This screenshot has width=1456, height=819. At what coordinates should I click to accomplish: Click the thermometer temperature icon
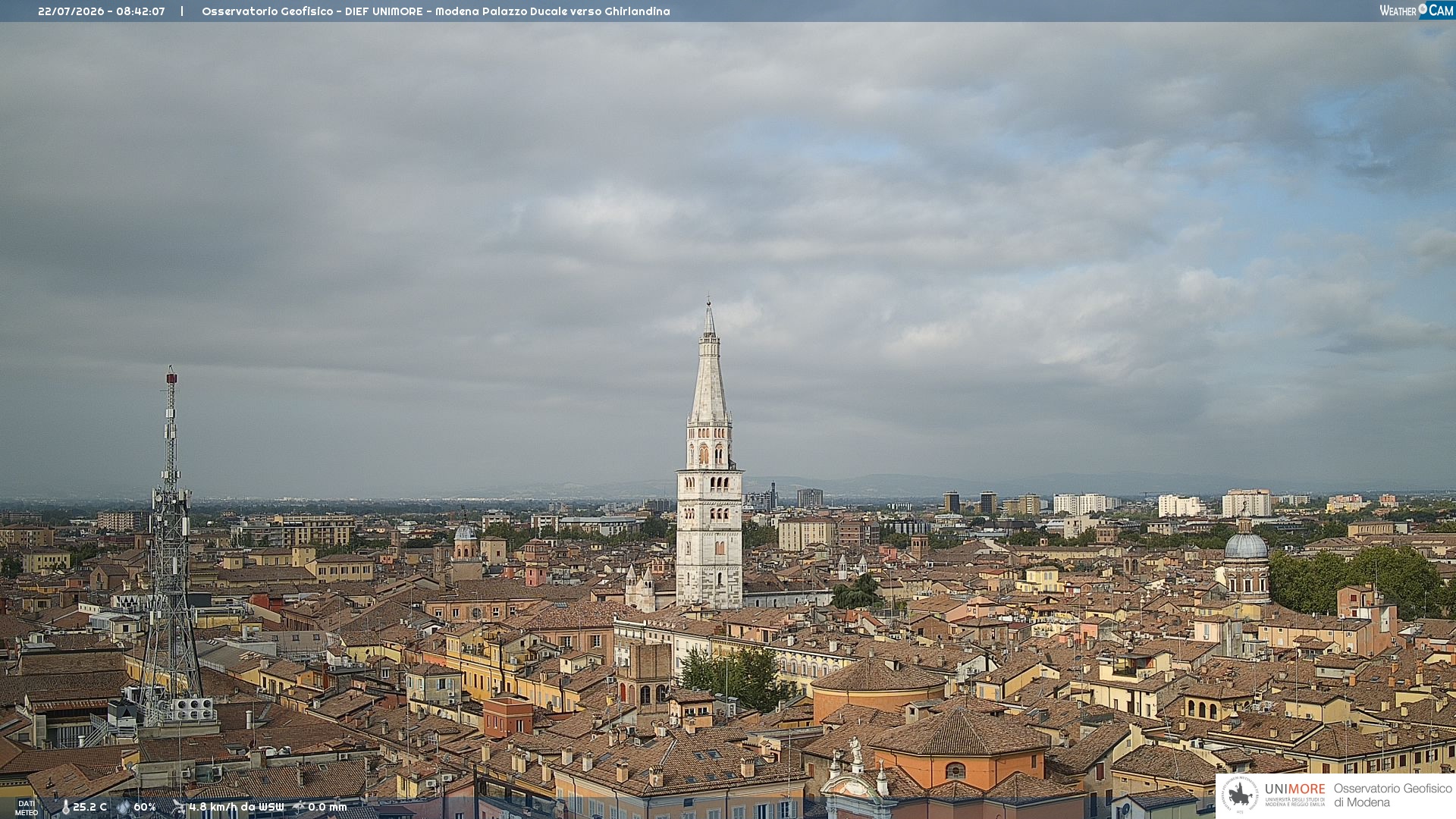pyautogui.click(x=65, y=807)
